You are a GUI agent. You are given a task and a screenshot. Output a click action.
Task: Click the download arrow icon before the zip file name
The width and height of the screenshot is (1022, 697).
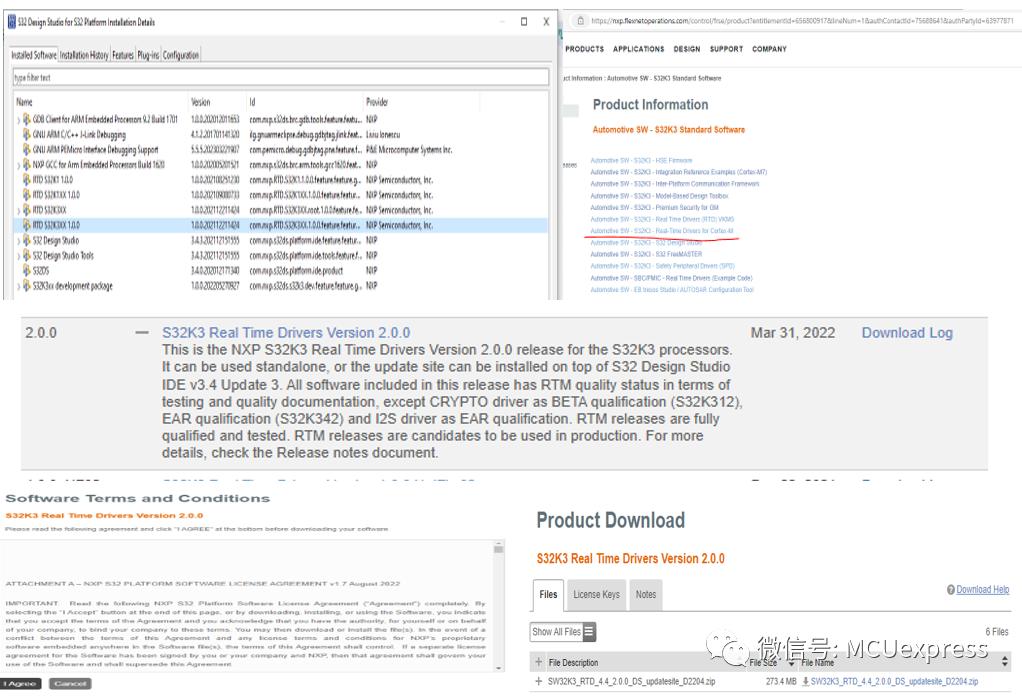point(806,681)
